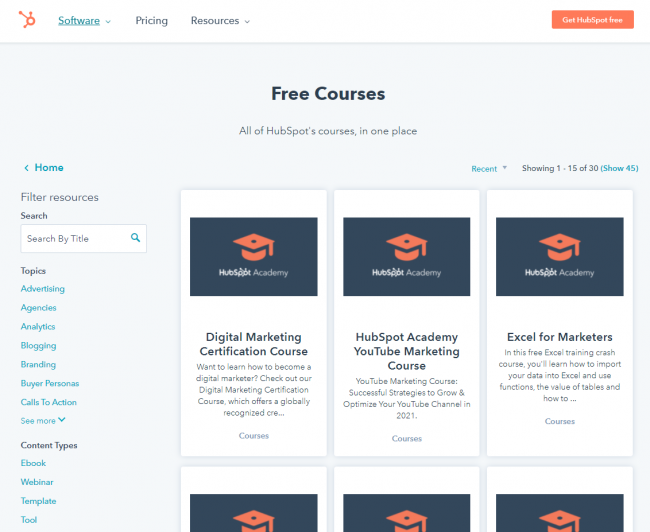
Task: Click Courses tag under Excel for Marketers
Action: (x=560, y=421)
